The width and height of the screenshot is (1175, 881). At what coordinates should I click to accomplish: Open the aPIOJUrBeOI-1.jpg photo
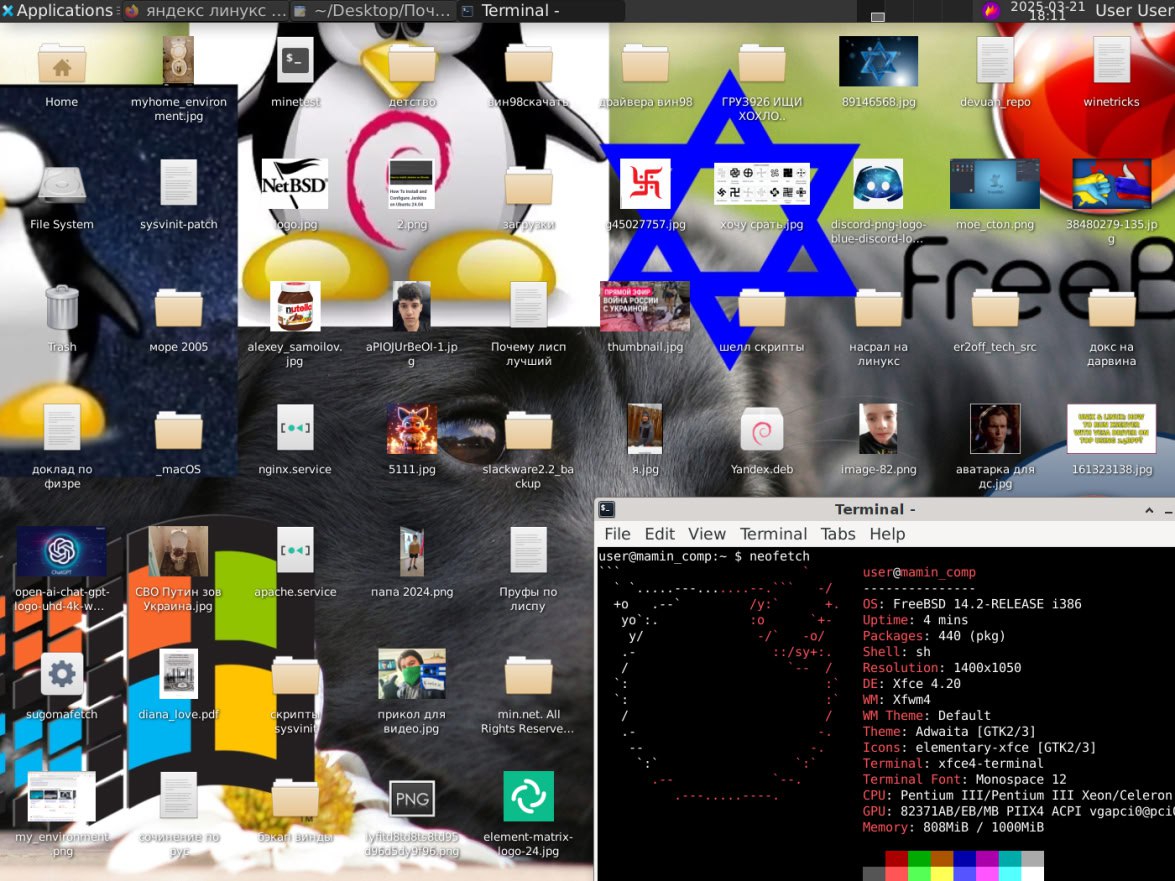point(411,306)
